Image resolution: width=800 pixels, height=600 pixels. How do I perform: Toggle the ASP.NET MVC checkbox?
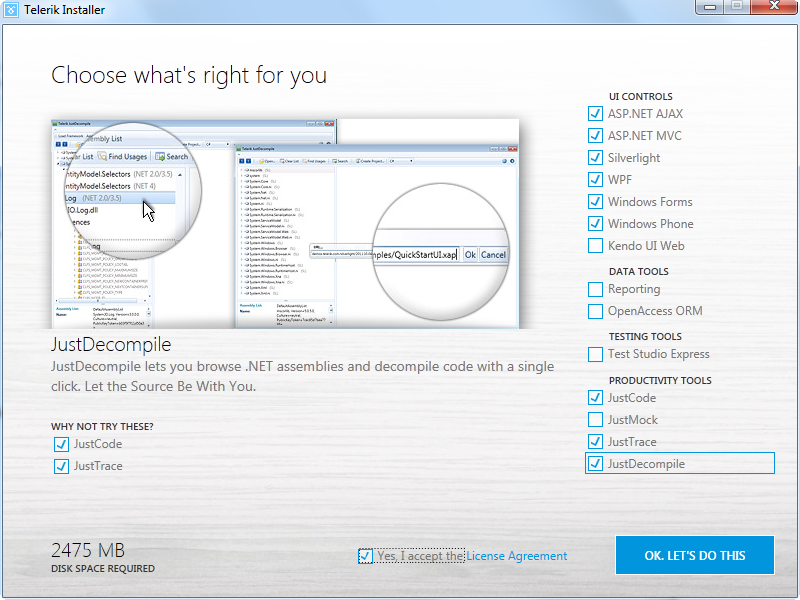595,135
